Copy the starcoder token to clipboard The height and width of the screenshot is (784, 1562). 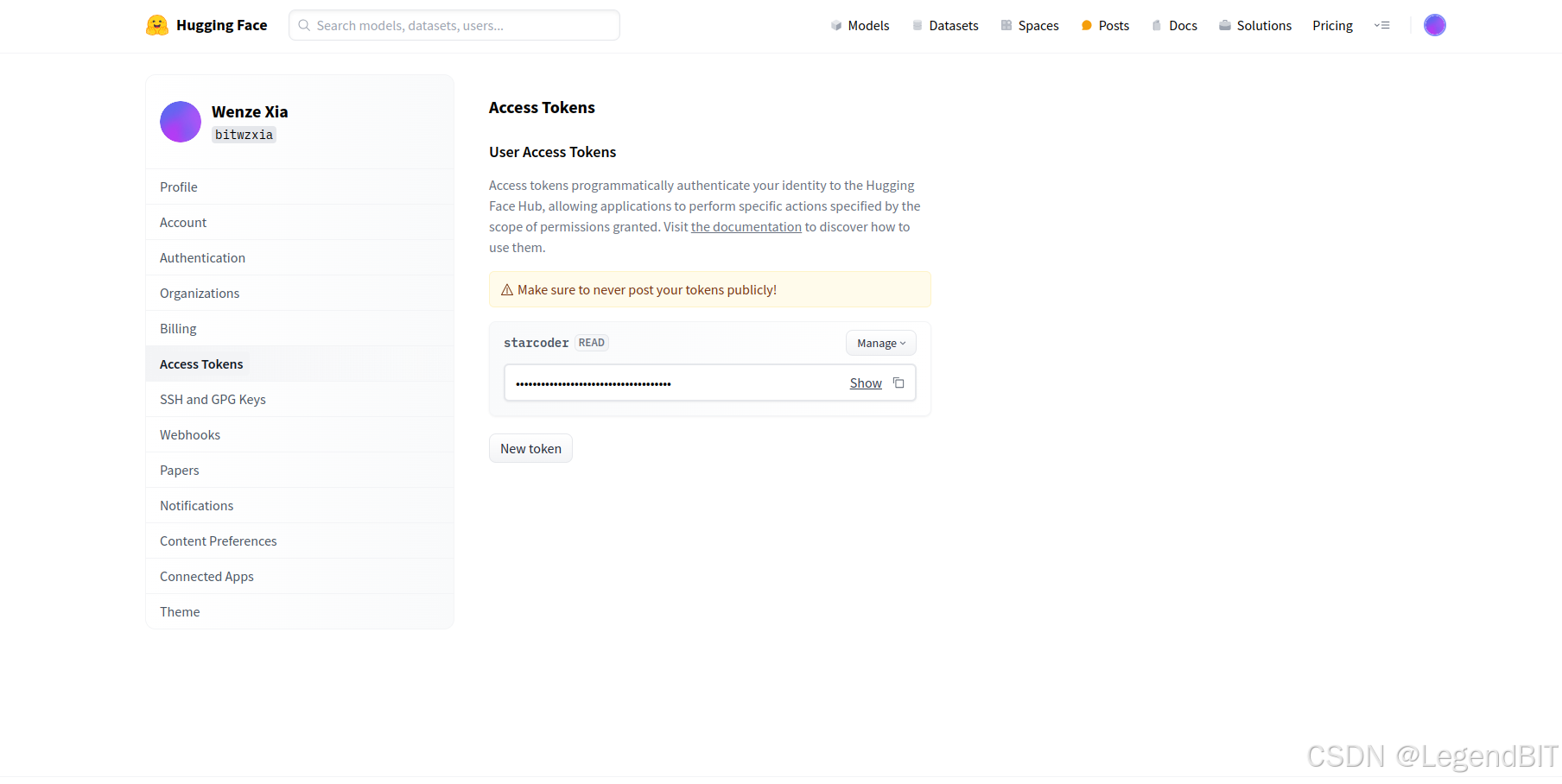pos(898,383)
